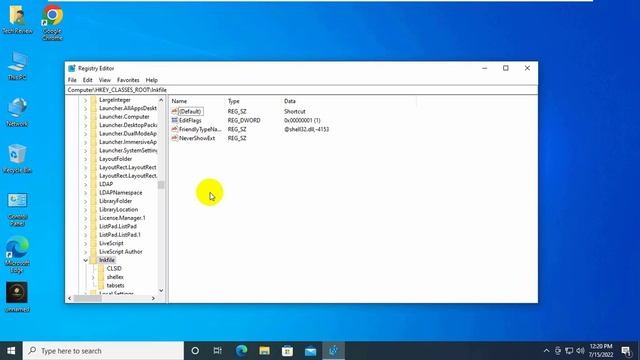Click the FriendlyTypeName value icon

tap(175, 129)
